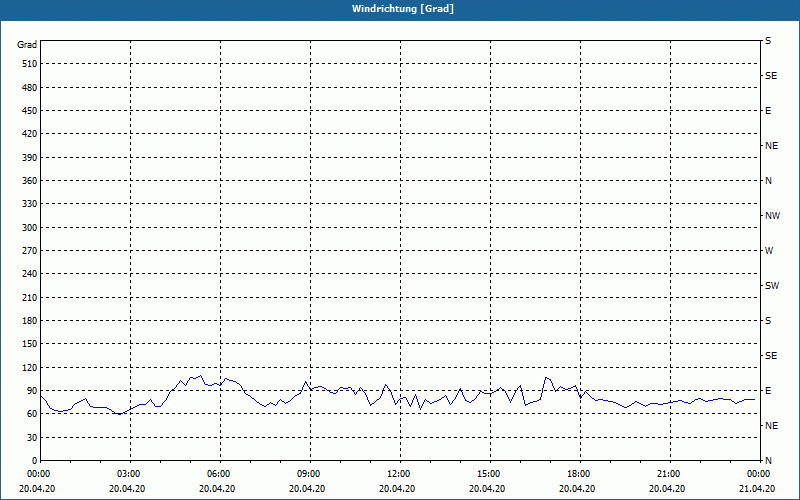800x500 pixels.
Task: Click the 00:00 label above 20.04.20
Action: (x=39, y=474)
